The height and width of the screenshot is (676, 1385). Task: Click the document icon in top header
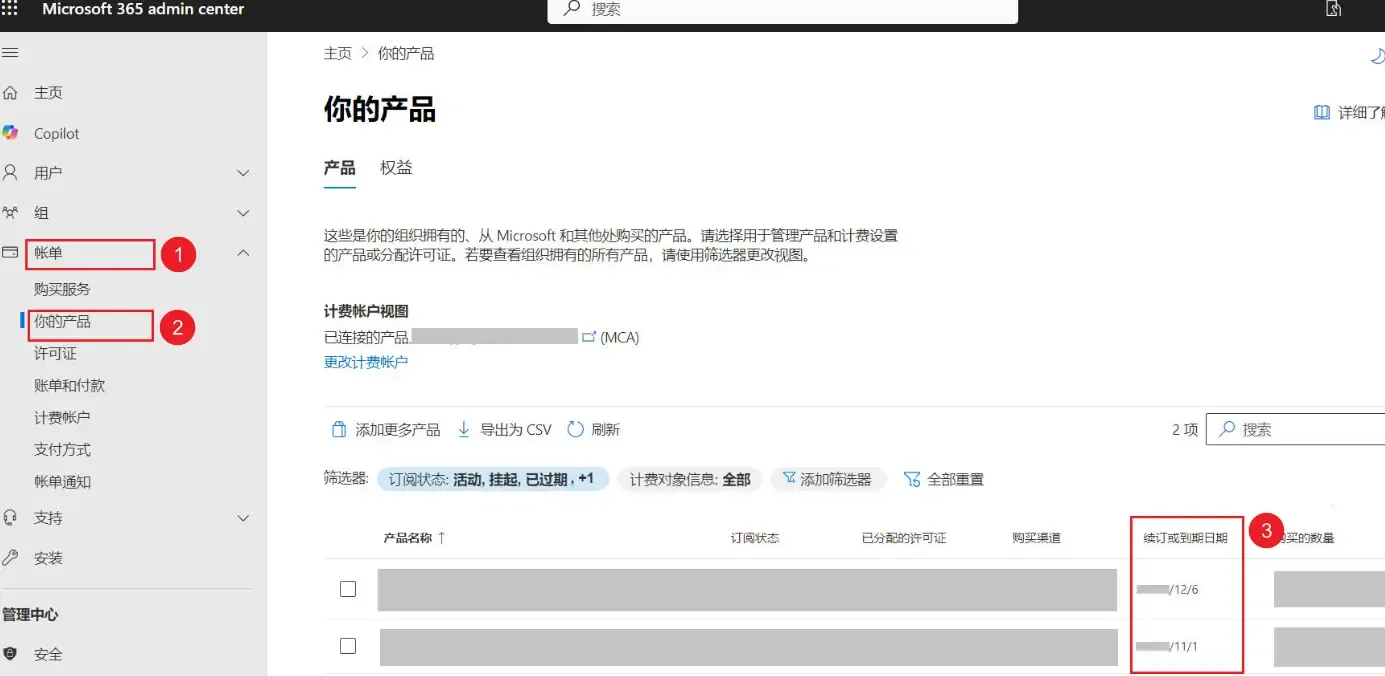pyautogui.click(x=1333, y=9)
